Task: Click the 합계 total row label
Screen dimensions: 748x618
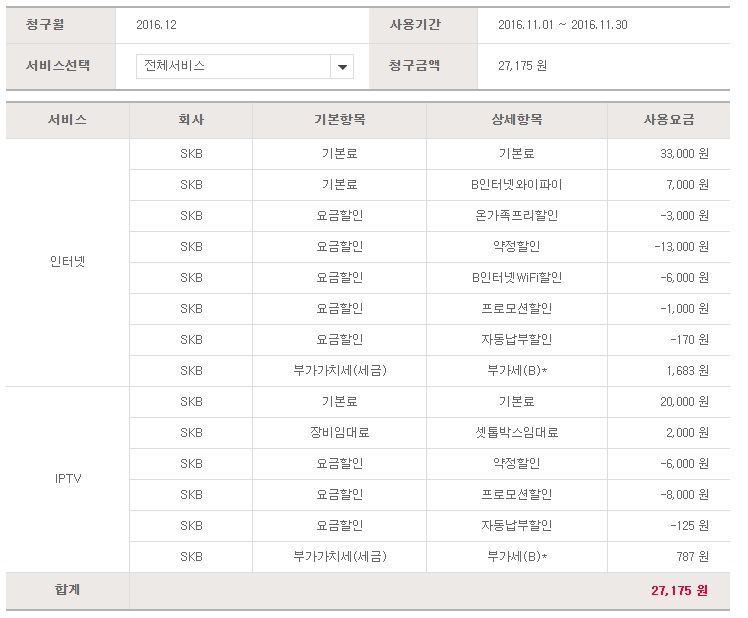Action: 67,590
